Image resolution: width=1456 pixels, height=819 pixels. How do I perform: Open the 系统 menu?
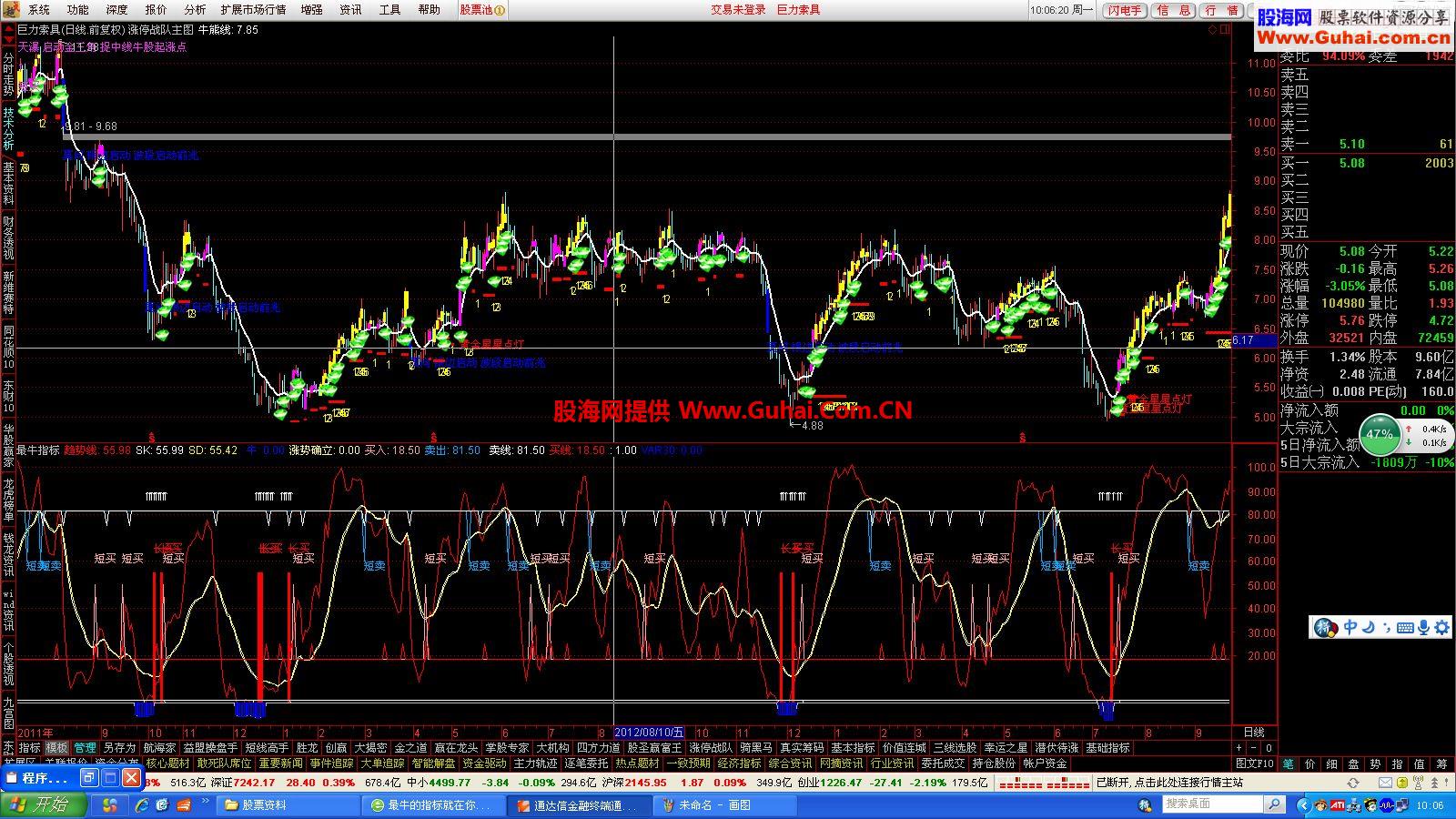coord(39,10)
